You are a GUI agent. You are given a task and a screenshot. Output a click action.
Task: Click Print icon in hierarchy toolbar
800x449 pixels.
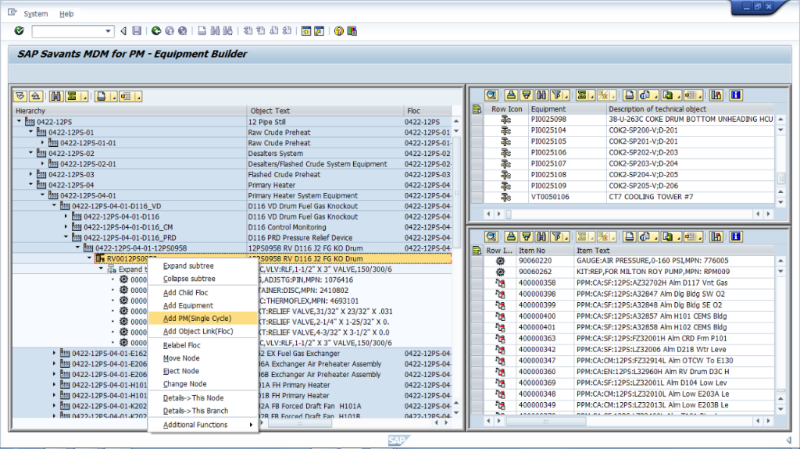(101, 96)
